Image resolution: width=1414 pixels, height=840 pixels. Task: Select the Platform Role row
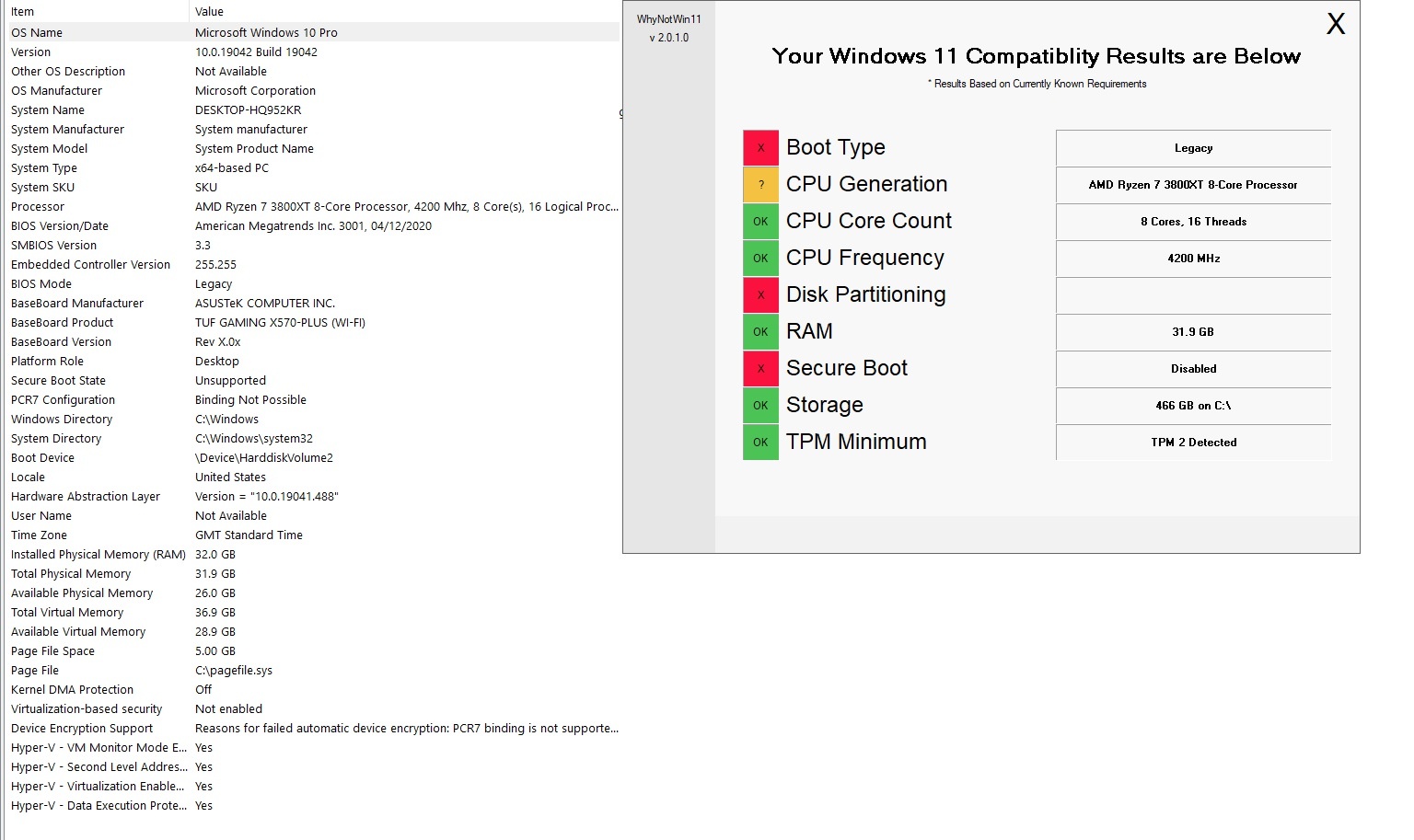click(312, 361)
